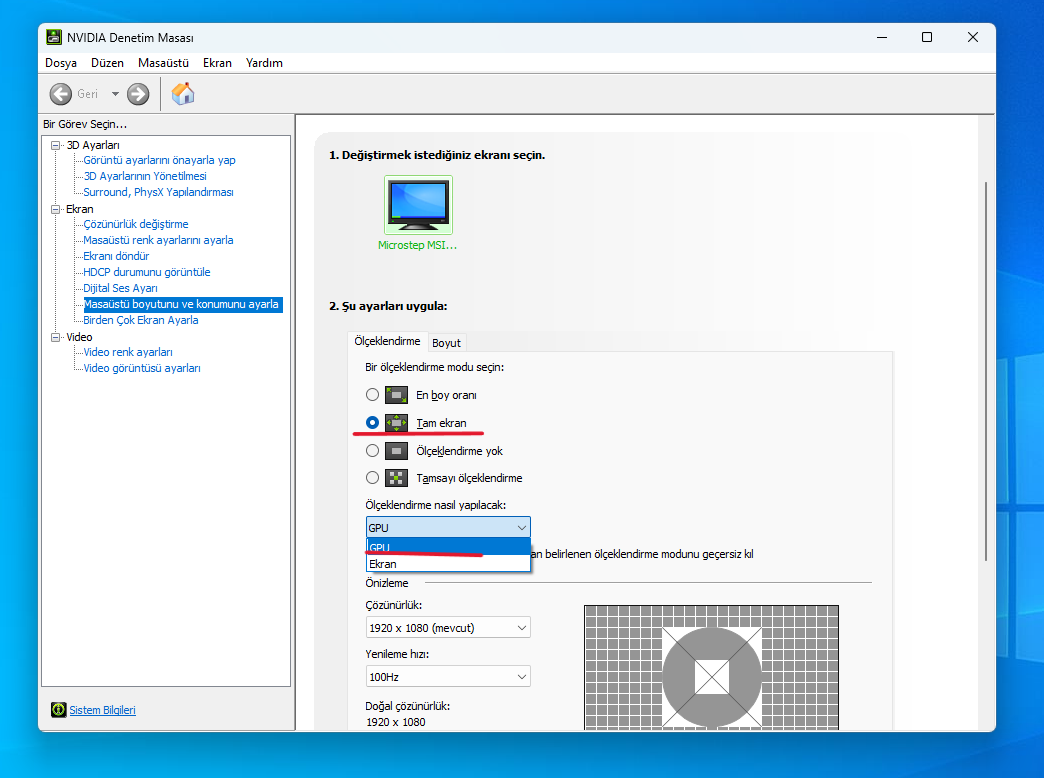Click the 3D Ayarları tree label
This screenshot has width=1044, height=778.
point(93,145)
